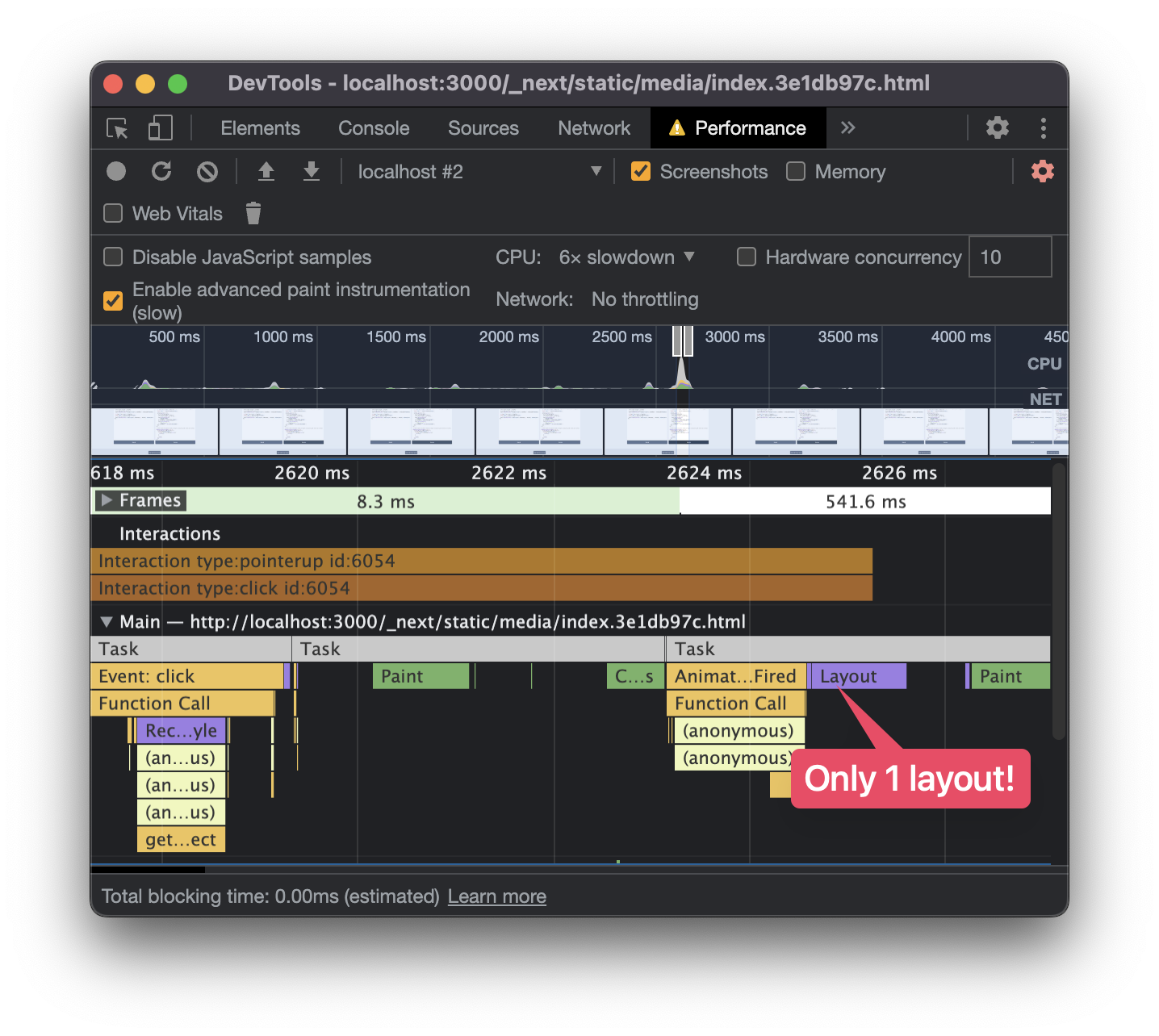The image size is (1159, 1036).
Task: Open DevTools settings gear
Action: [998, 127]
